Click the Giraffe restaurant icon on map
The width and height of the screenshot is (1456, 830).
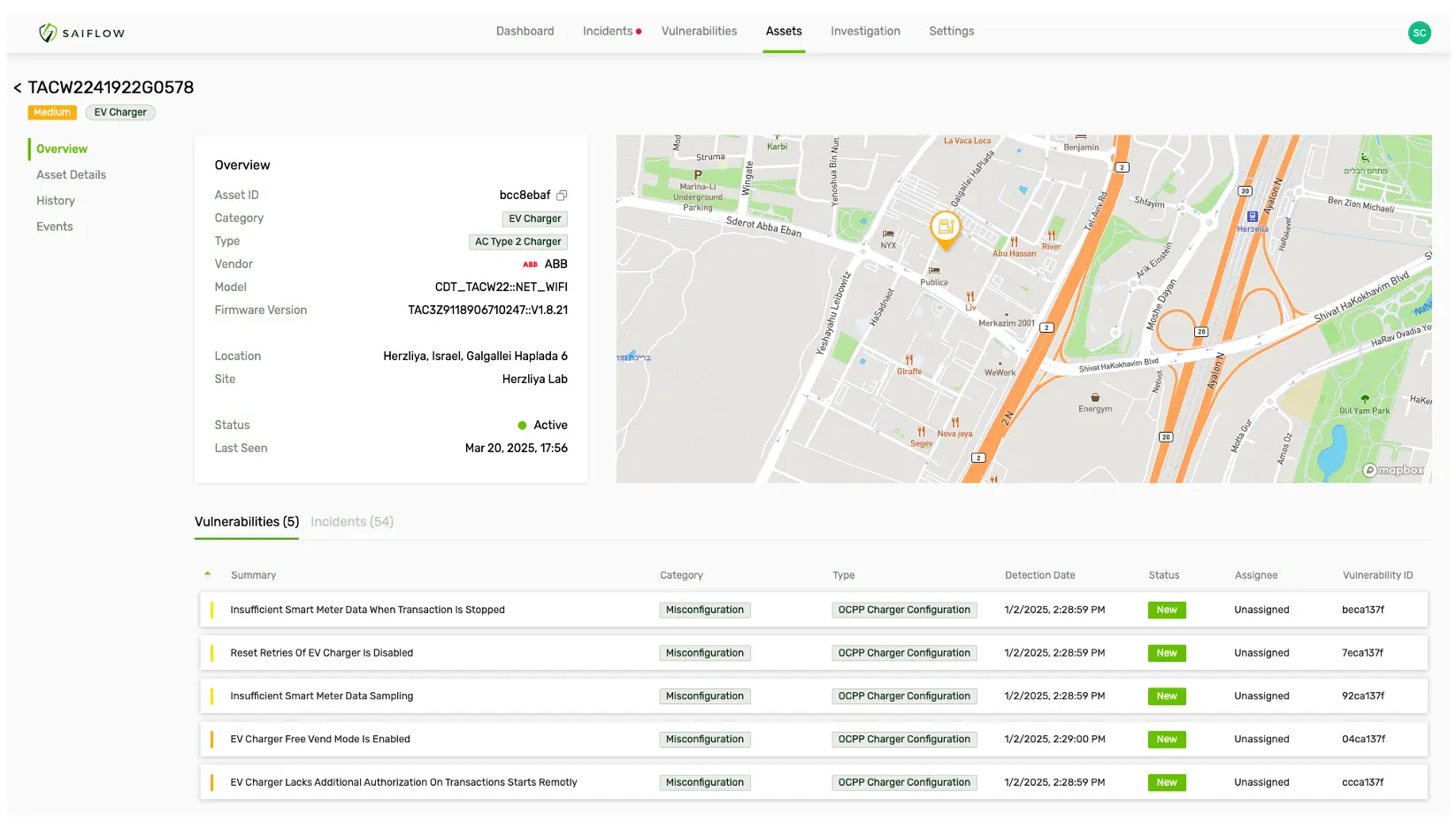coord(909,360)
